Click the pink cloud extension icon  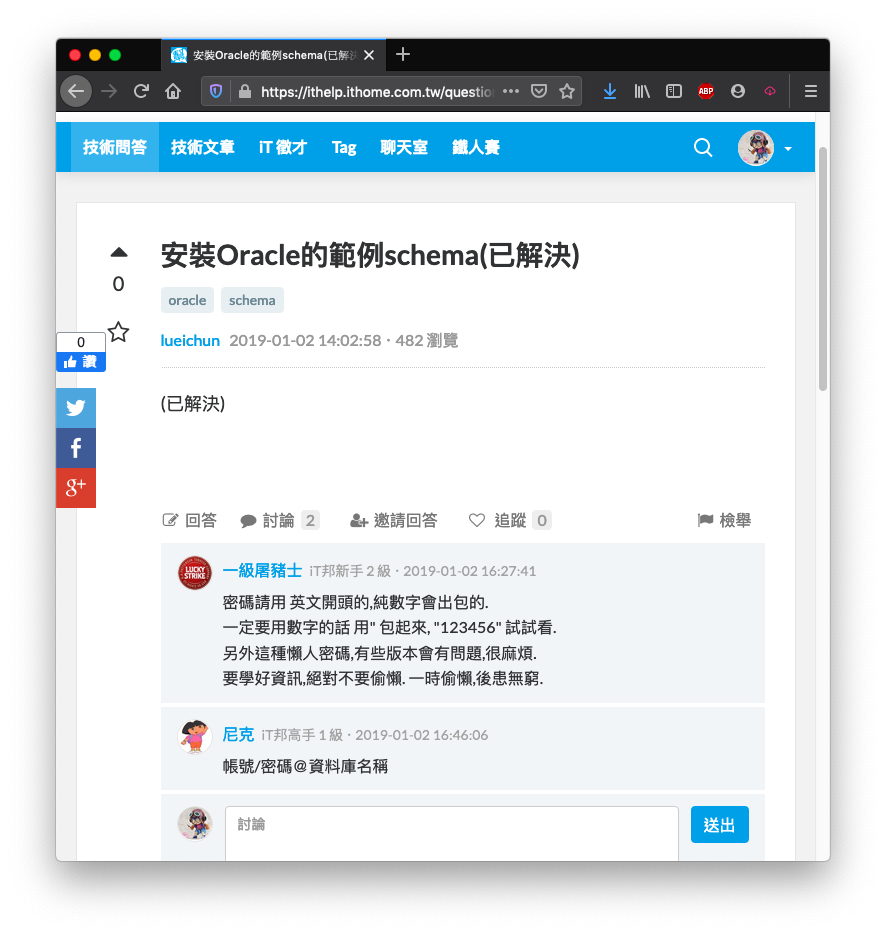[x=770, y=91]
